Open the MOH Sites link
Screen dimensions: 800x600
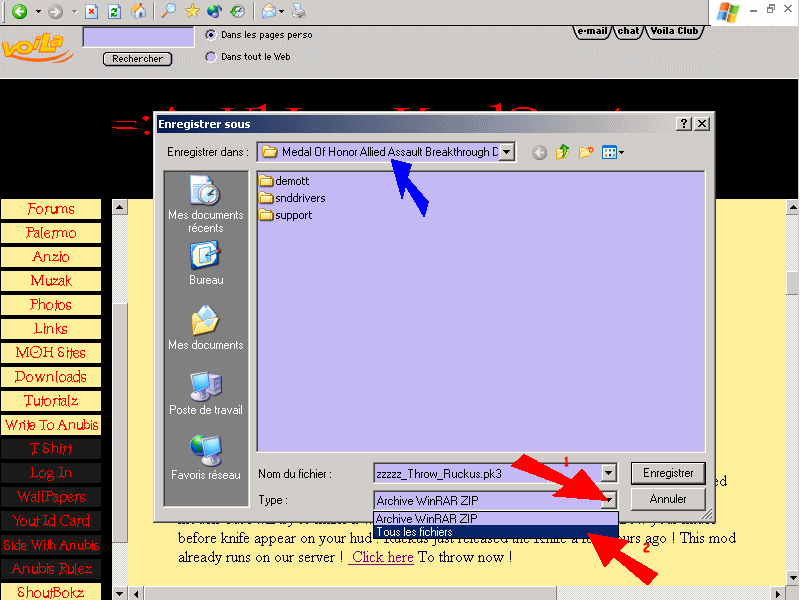[51, 353]
